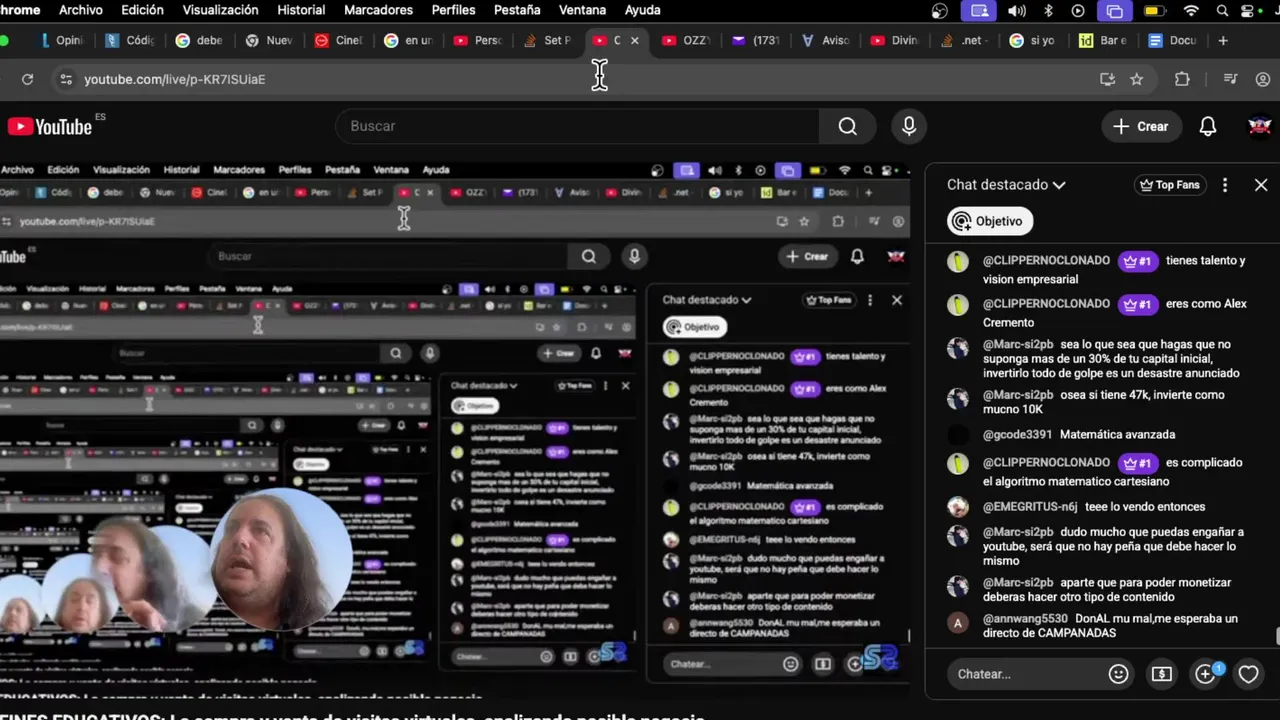
Task: Open macOS Bluetooth menu
Action: 1049,11
